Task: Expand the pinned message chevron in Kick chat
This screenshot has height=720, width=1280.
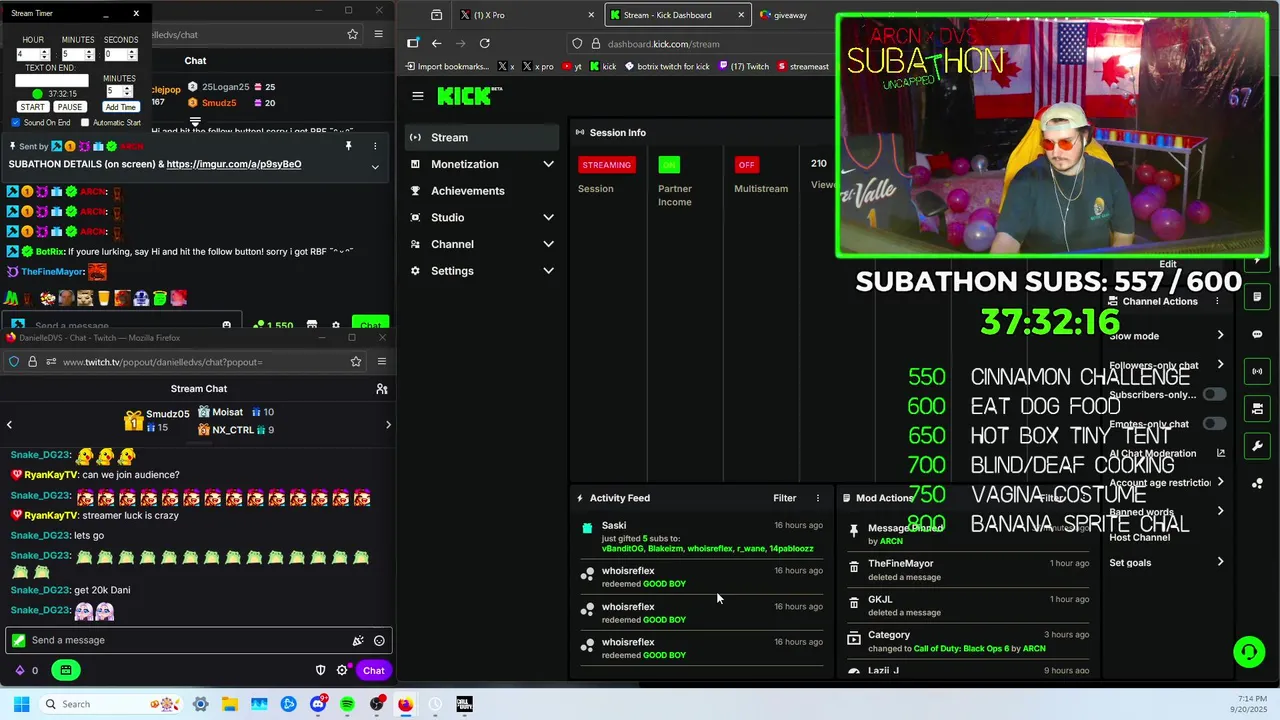Action: [375, 167]
